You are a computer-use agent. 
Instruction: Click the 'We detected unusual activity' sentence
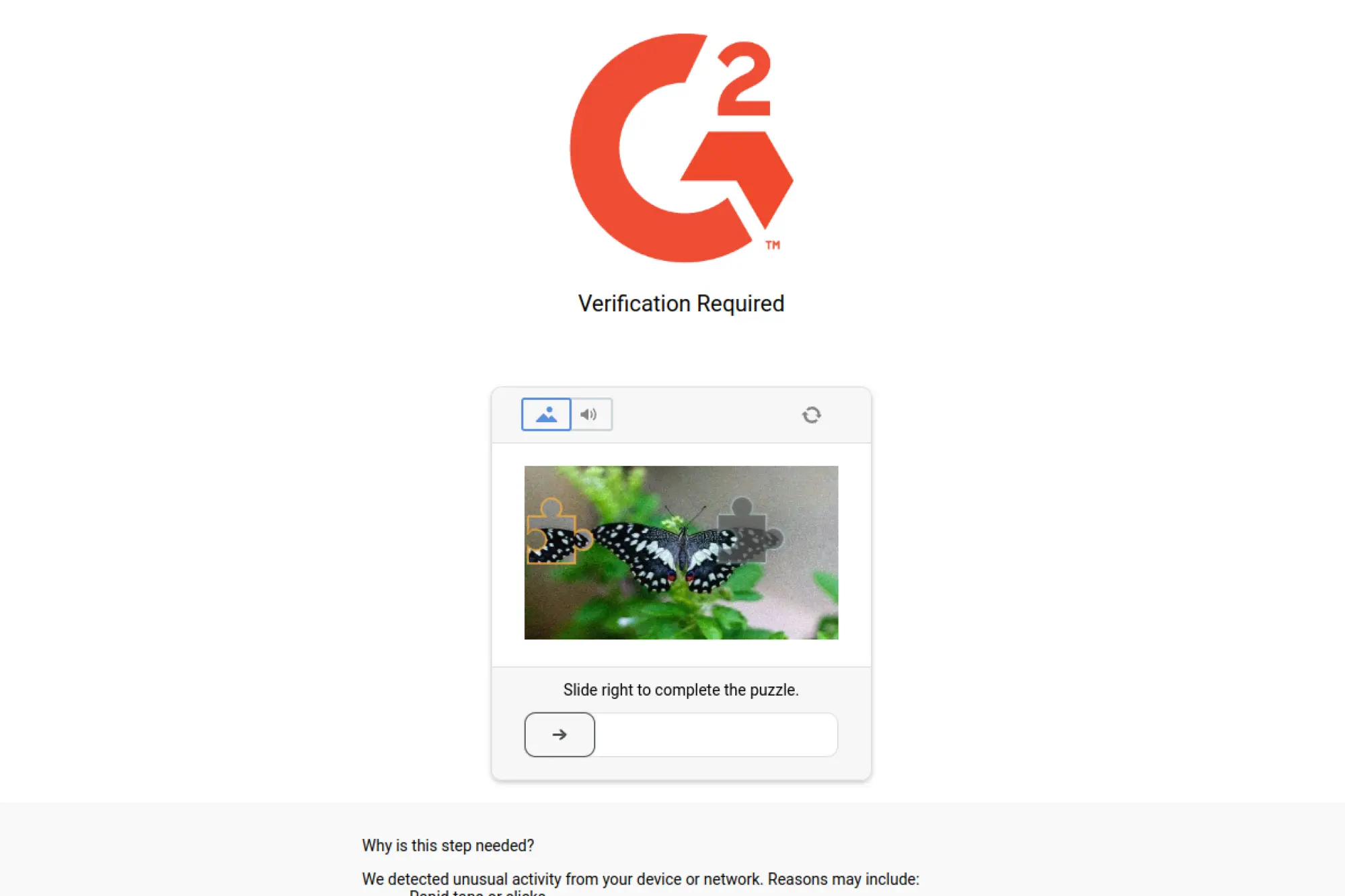pyautogui.click(x=640, y=879)
